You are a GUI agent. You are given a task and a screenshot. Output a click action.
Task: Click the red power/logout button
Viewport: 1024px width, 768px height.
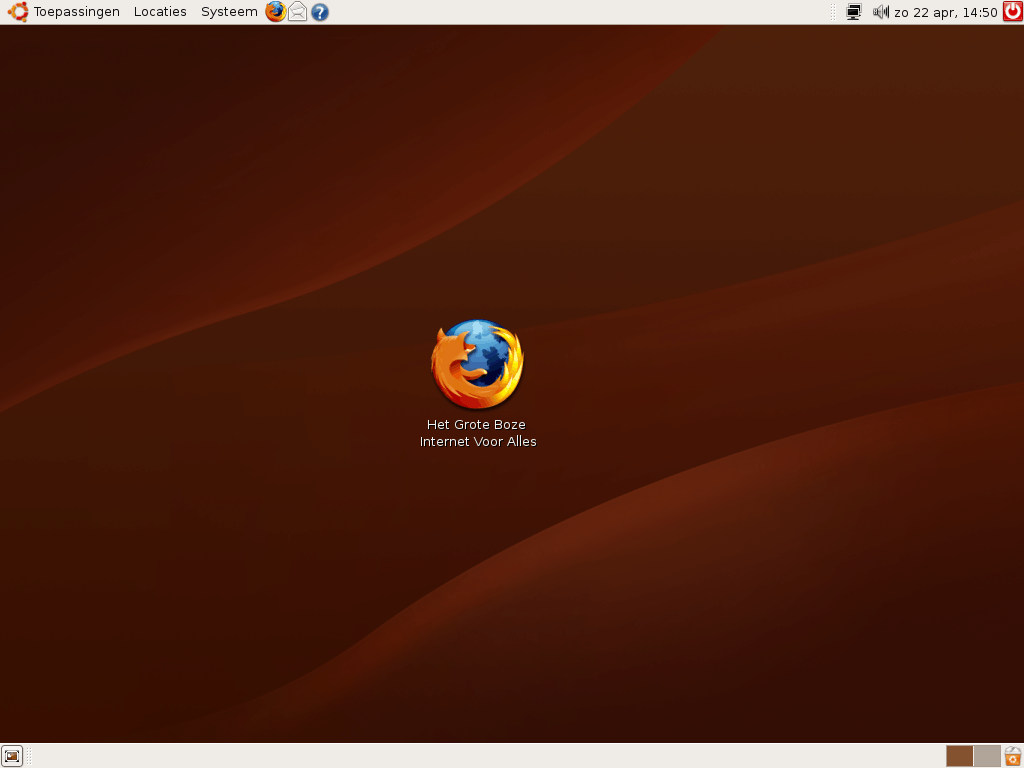1013,12
